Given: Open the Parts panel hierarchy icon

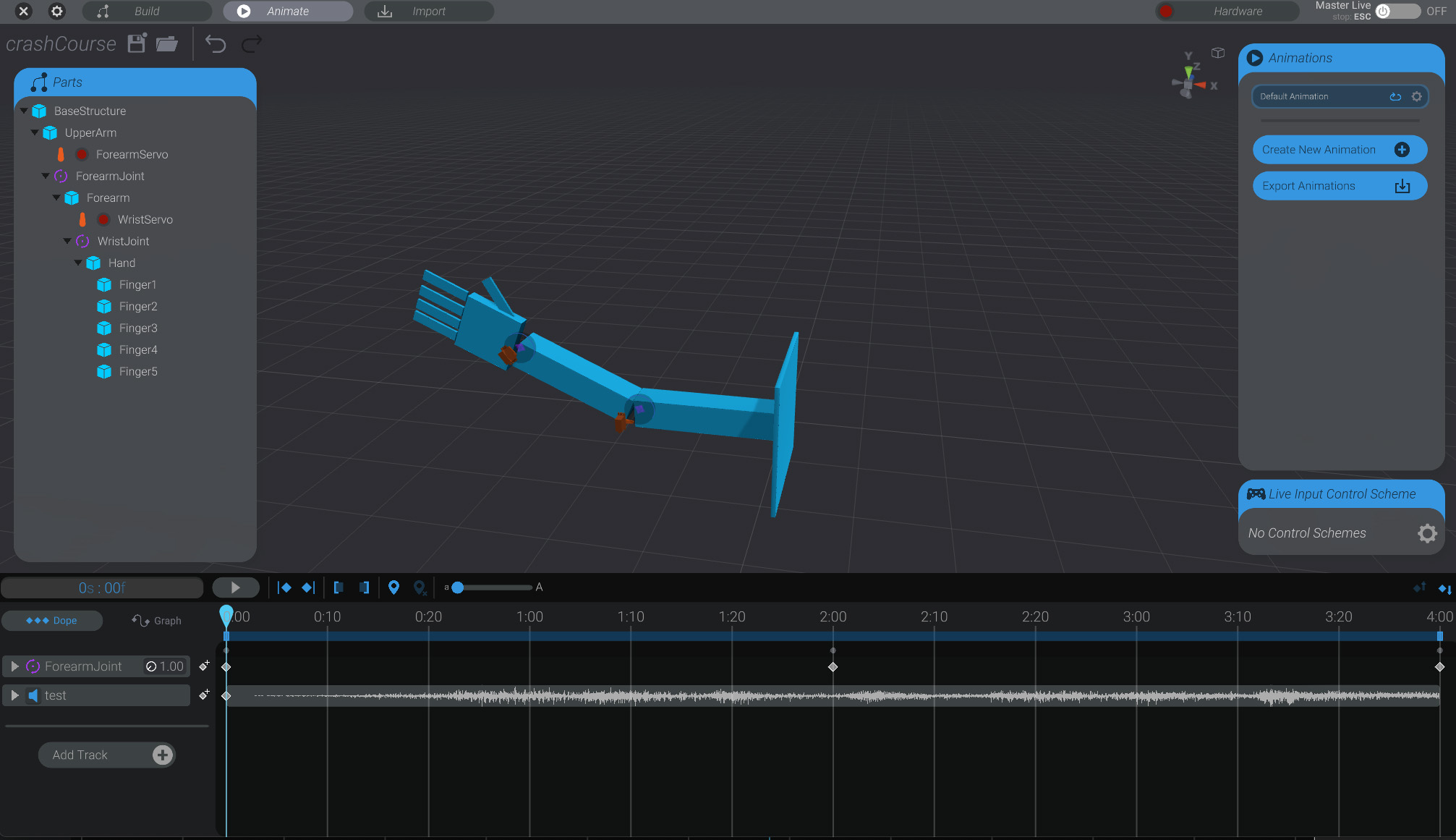Looking at the screenshot, I should (x=38, y=82).
